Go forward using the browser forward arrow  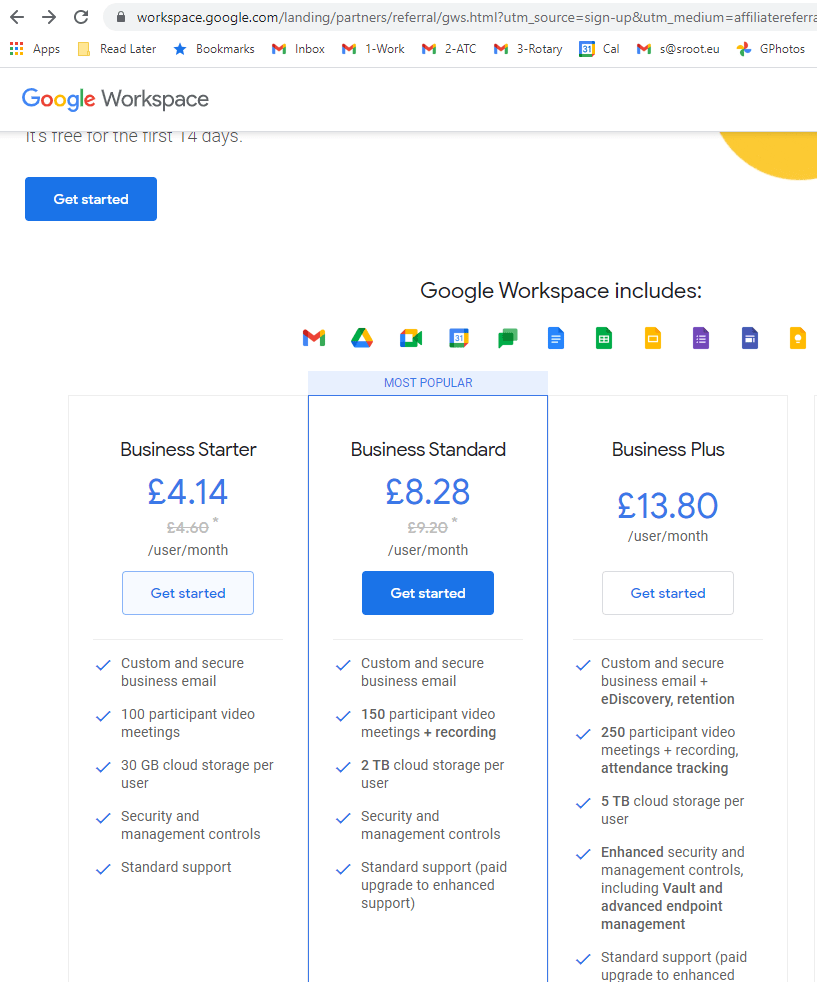click(49, 17)
